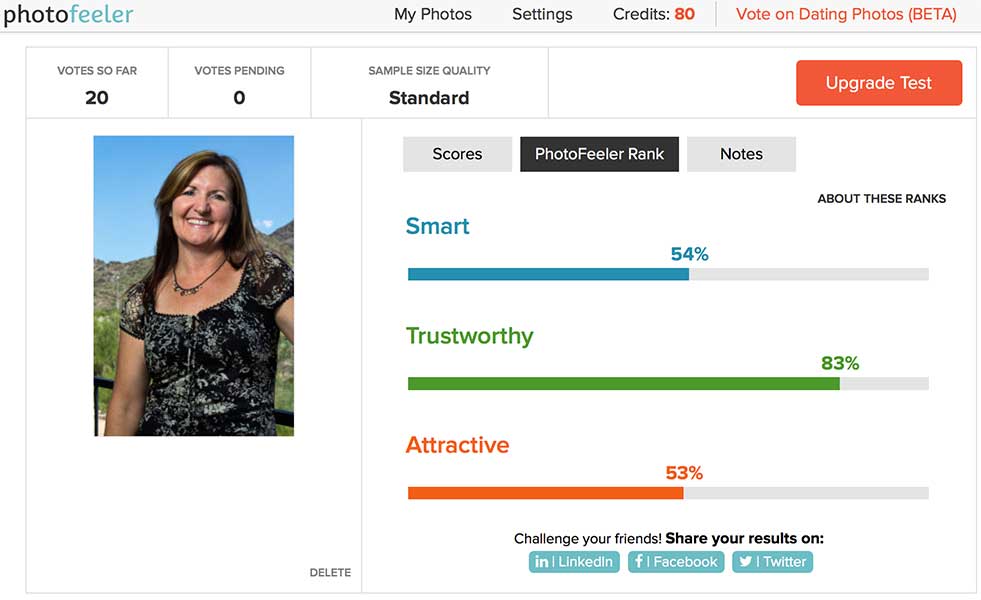Click the woman's profile photo thumbnail
Screen dimensions: 981x600
click(194, 286)
